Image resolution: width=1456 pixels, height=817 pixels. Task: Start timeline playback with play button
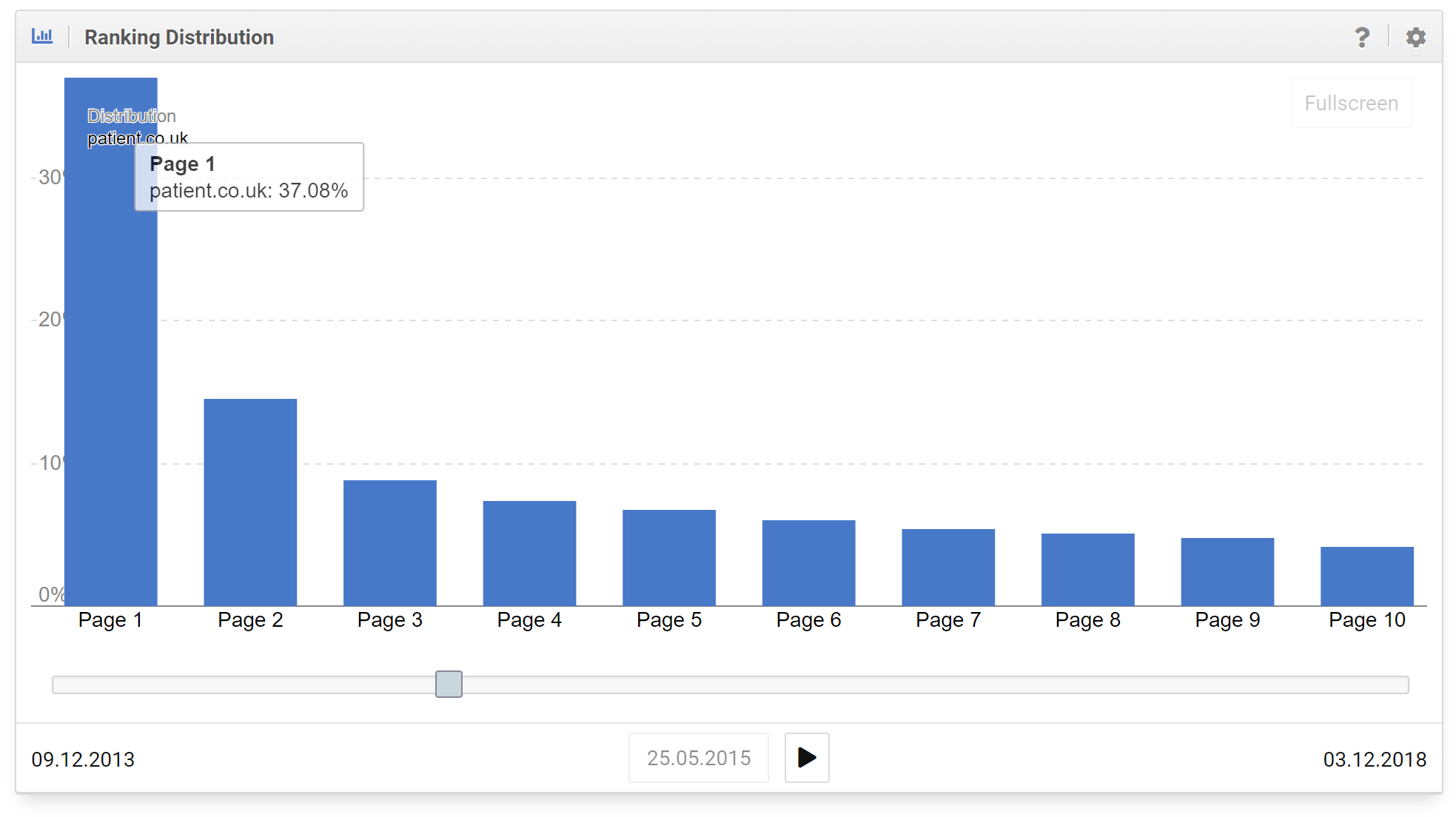click(807, 757)
